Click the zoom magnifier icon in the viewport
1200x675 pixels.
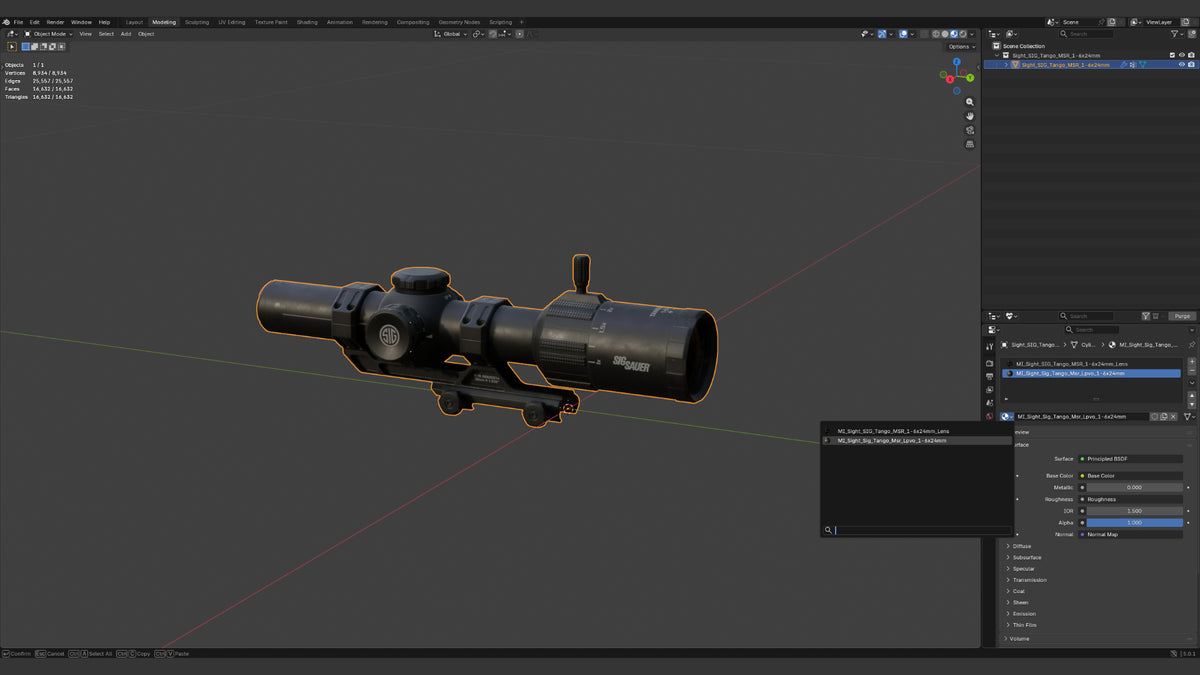(x=970, y=102)
